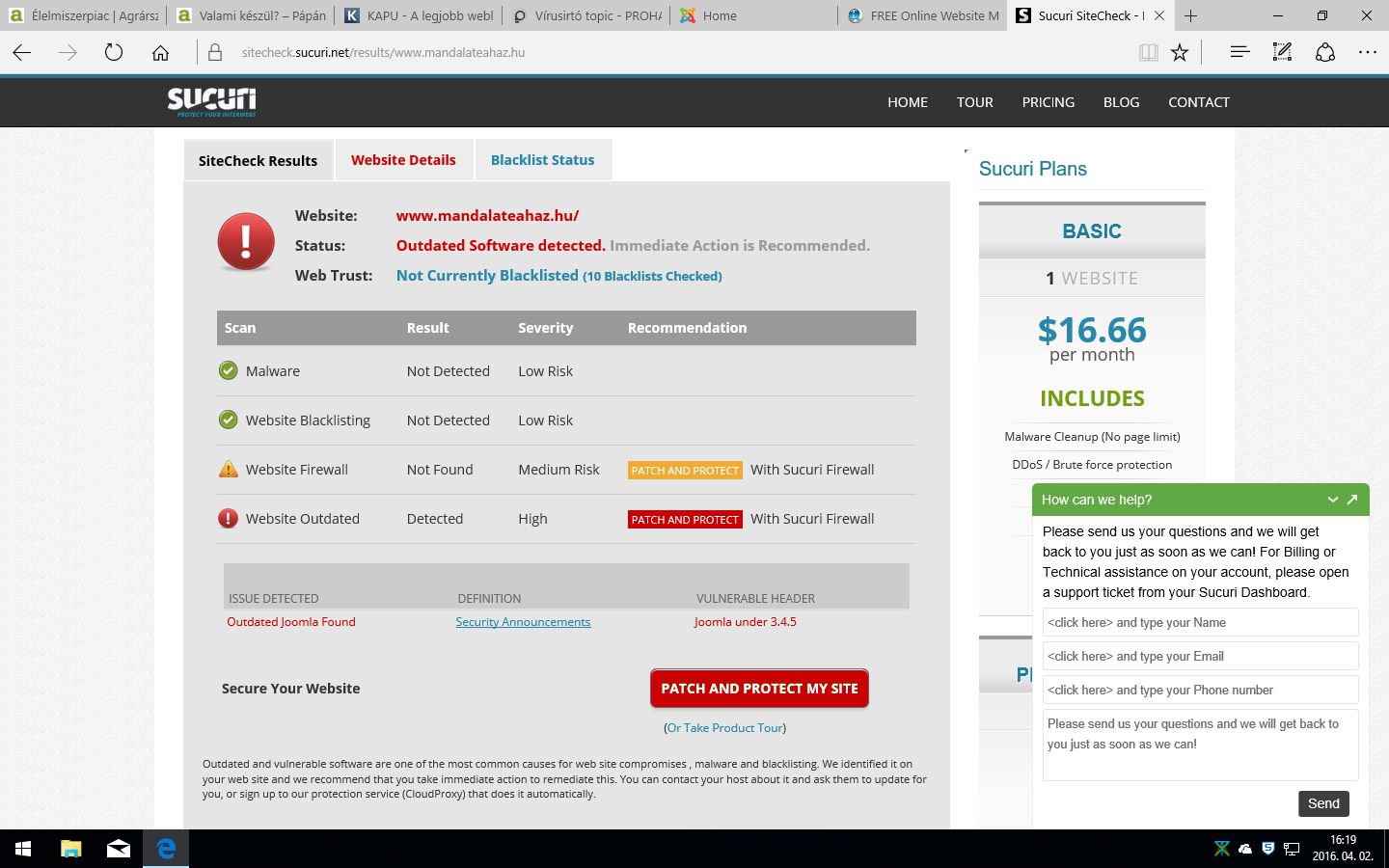The image size is (1389, 868).
Task: Click the www.mandalateahaz.hu website link
Action: click(x=487, y=216)
